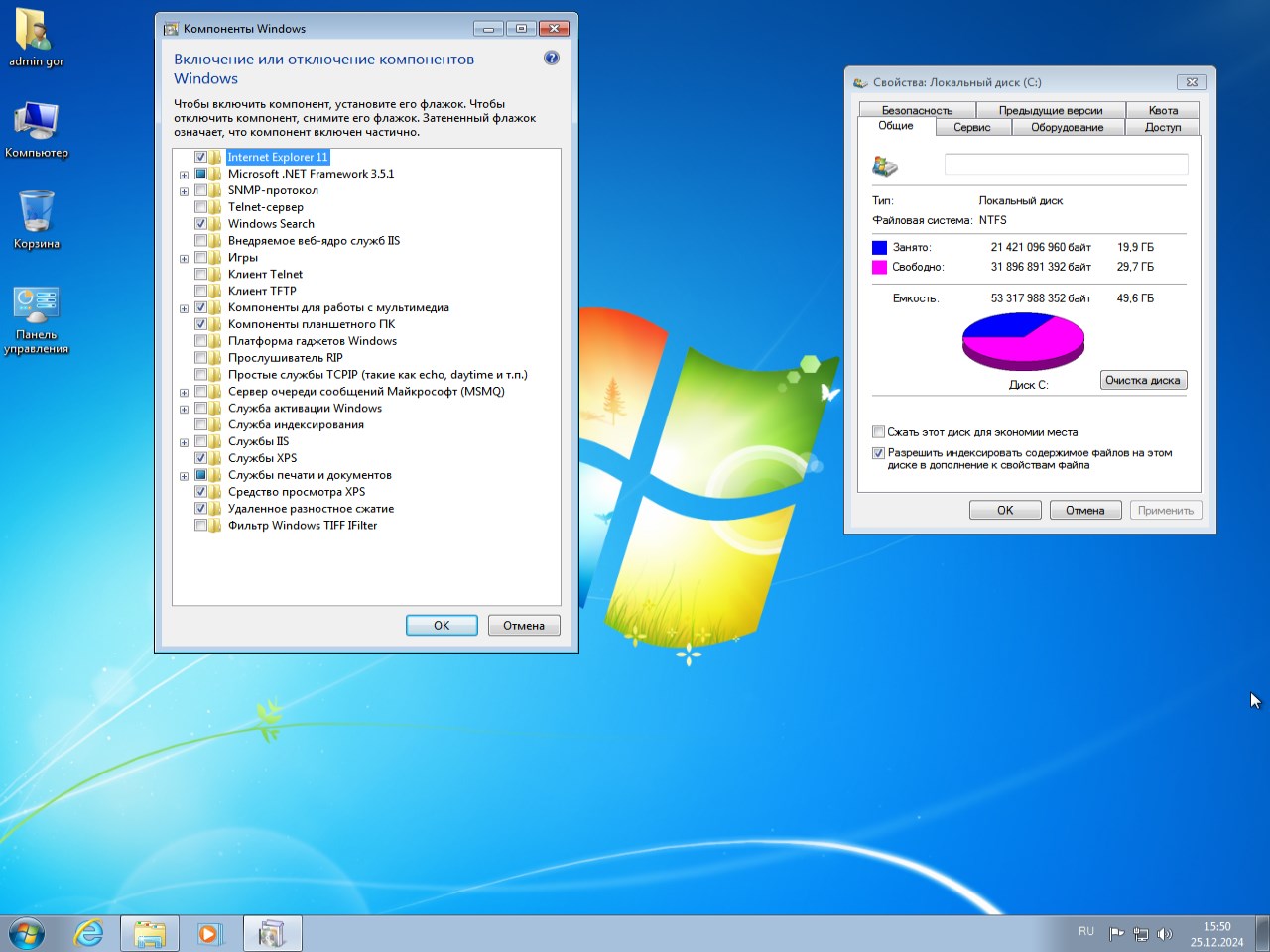This screenshot has width=1270, height=952.
Task: Click the disk properties title bar icon
Action: tap(860, 82)
